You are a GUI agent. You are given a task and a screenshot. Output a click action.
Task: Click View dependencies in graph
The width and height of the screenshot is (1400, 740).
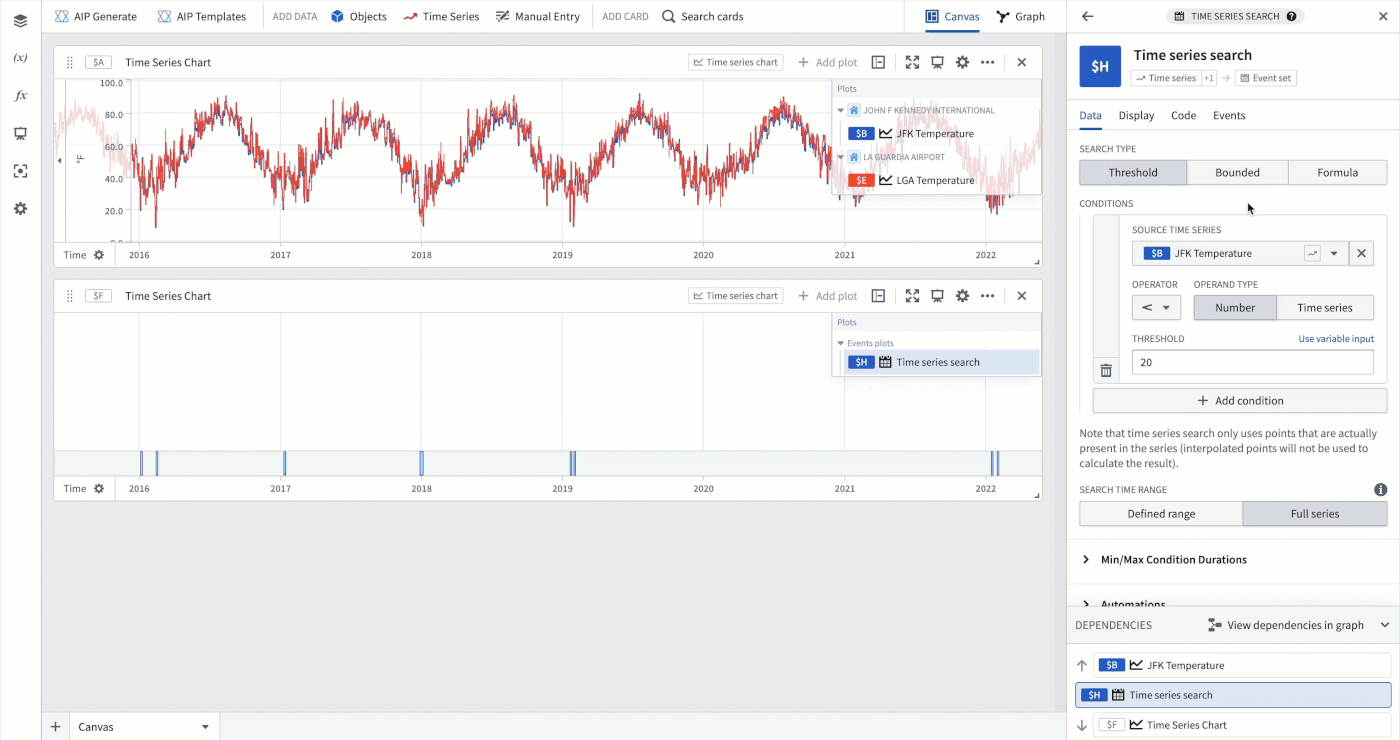tap(1286, 625)
